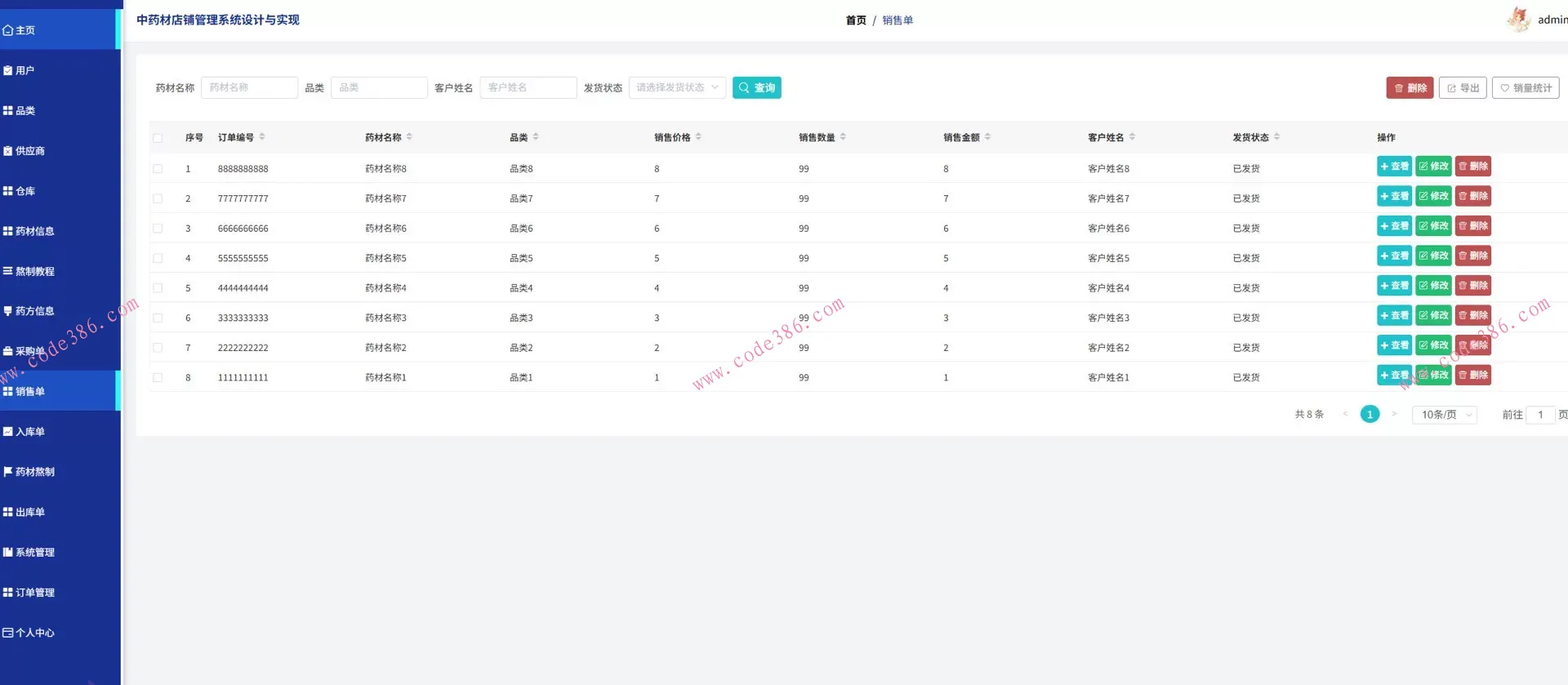This screenshot has width=1568, height=685.
Task: Click the export icon on 导出 button
Action: point(1451,88)
